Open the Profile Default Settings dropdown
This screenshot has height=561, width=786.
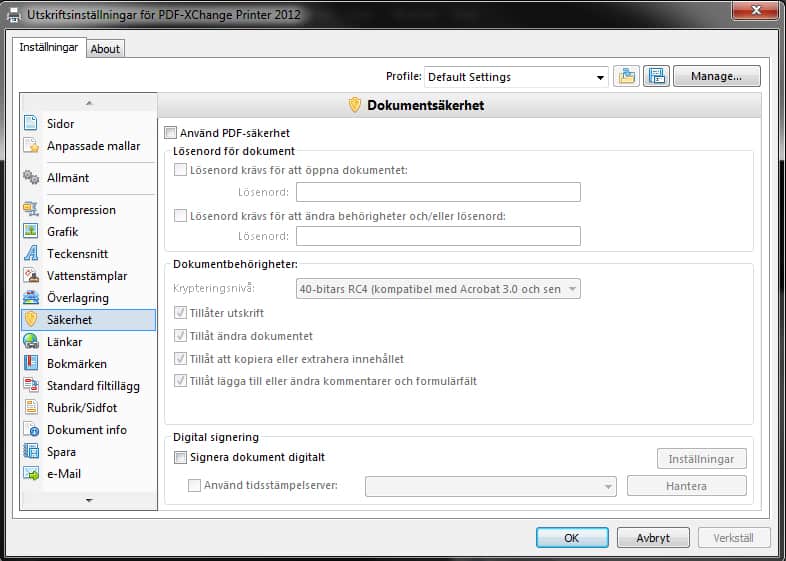tap(516, 77)
